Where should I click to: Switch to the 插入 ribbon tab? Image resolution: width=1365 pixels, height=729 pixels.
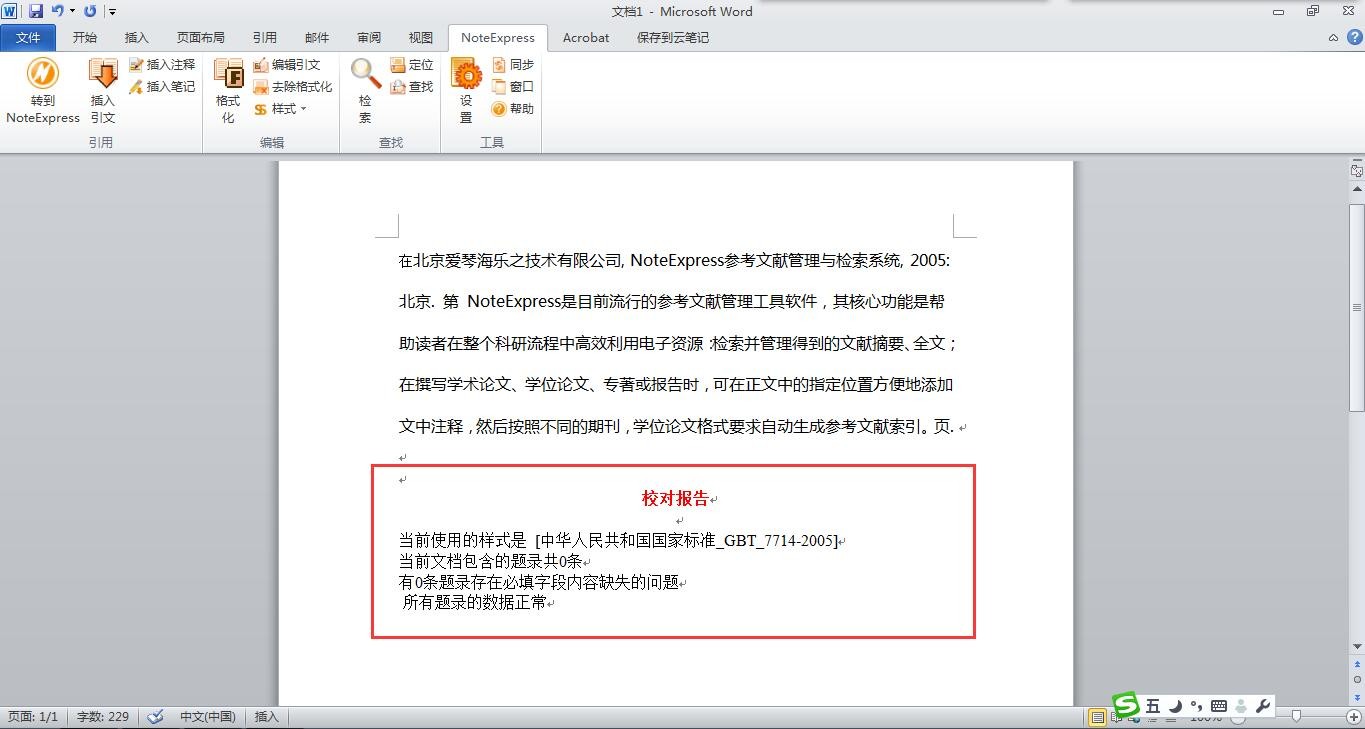coord(136,37)
